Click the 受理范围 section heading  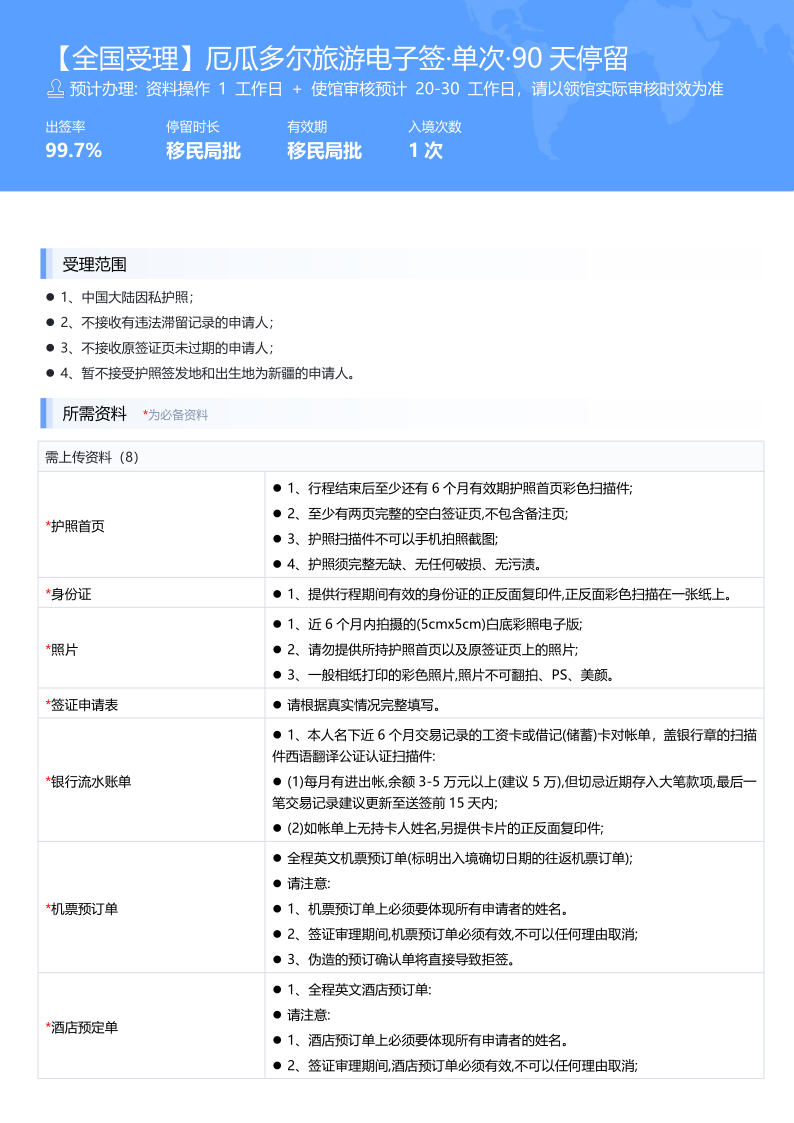coord(95,264)
